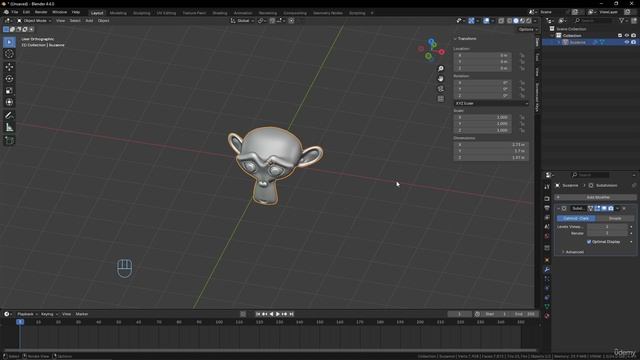640x360 pixels.
Task: Open the Object properties tab icon
Action: click(547, 260)
